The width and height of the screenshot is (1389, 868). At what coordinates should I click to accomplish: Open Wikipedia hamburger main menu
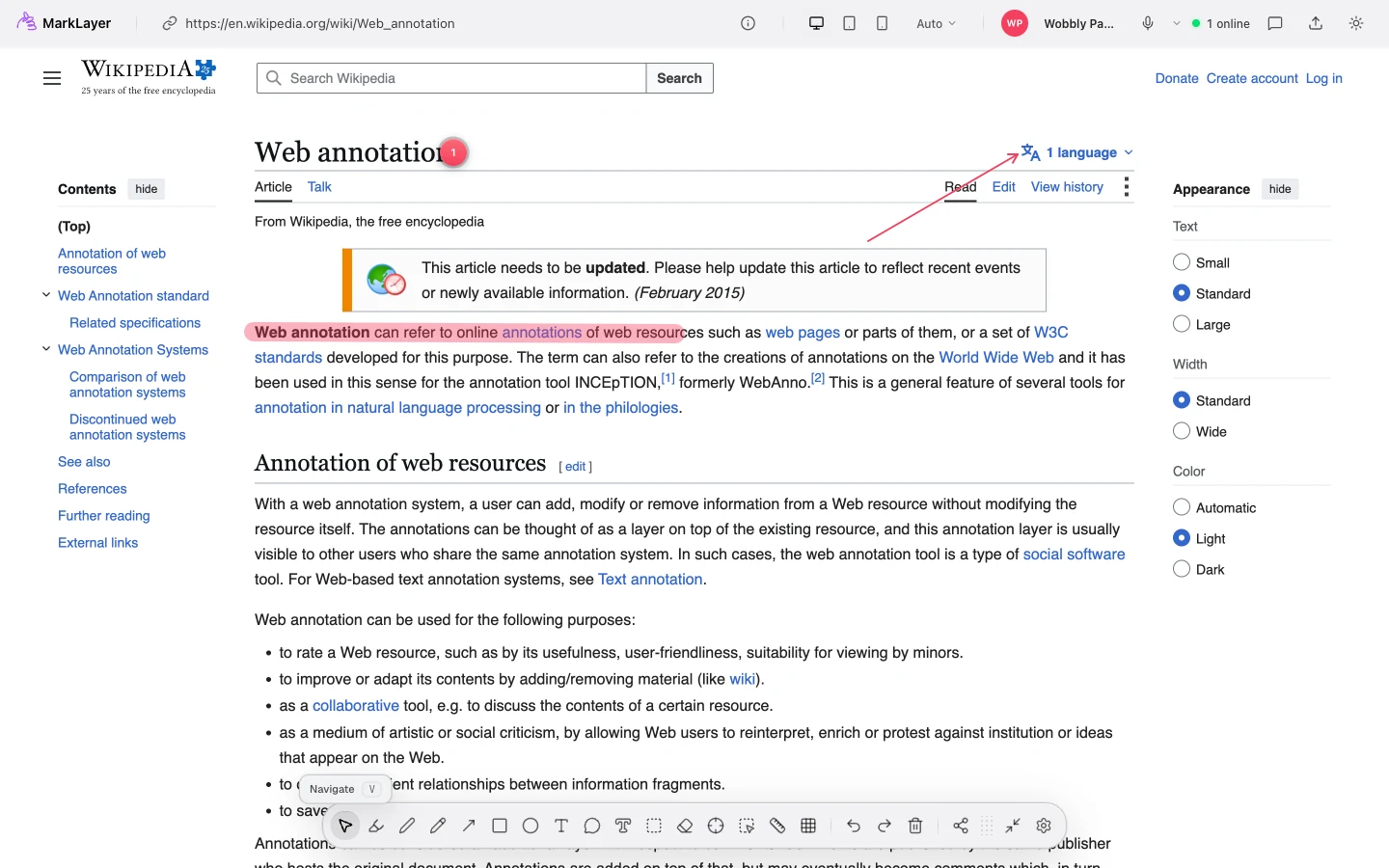(52, 78)
